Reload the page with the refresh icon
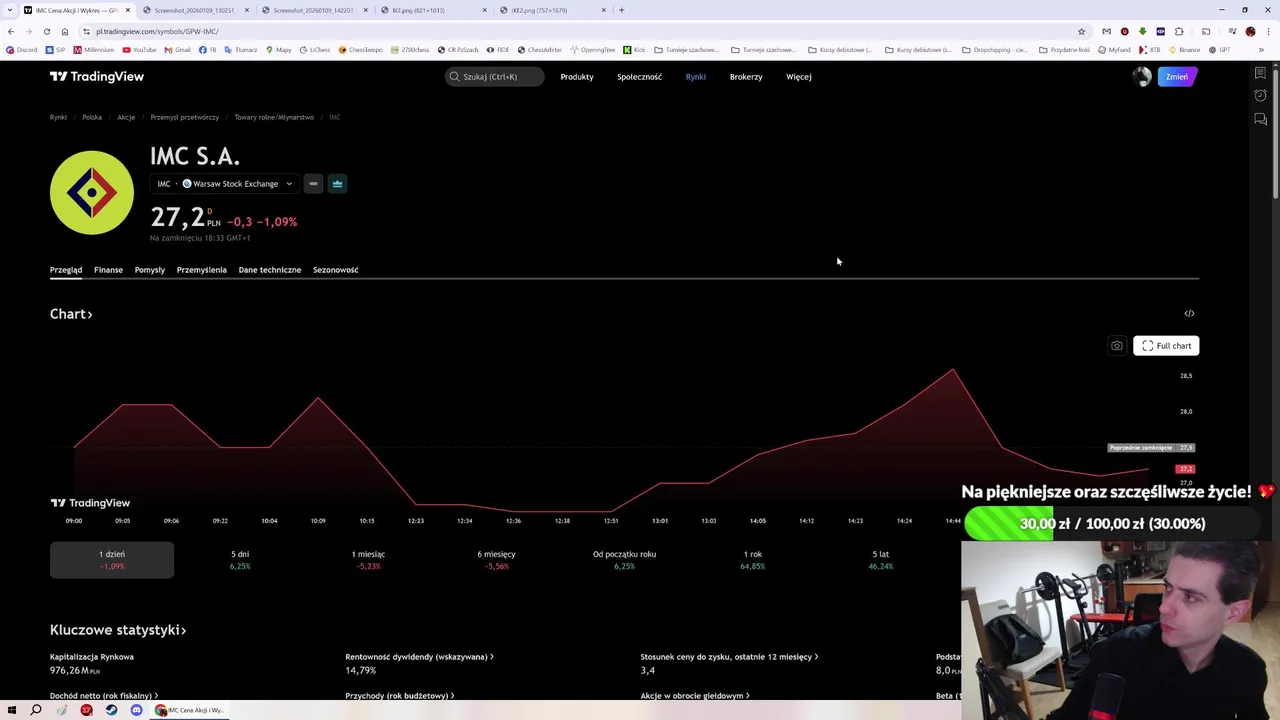 click(47, 31)
